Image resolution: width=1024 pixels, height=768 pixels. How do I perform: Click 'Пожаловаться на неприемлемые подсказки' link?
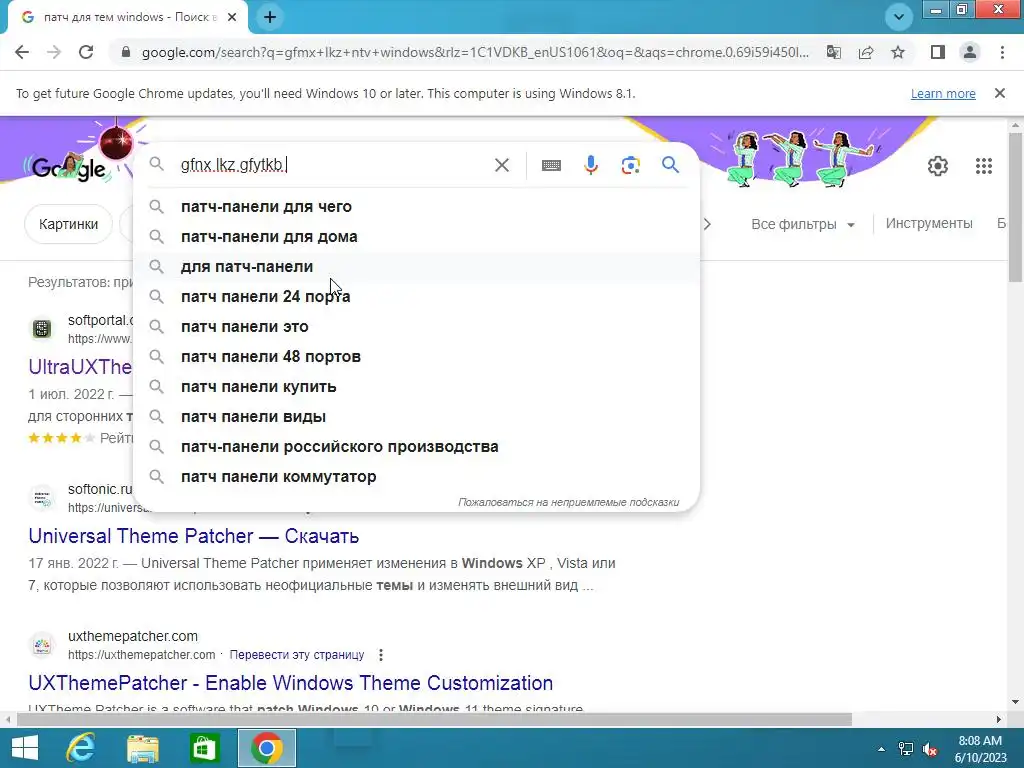click(x=568, y=502)
